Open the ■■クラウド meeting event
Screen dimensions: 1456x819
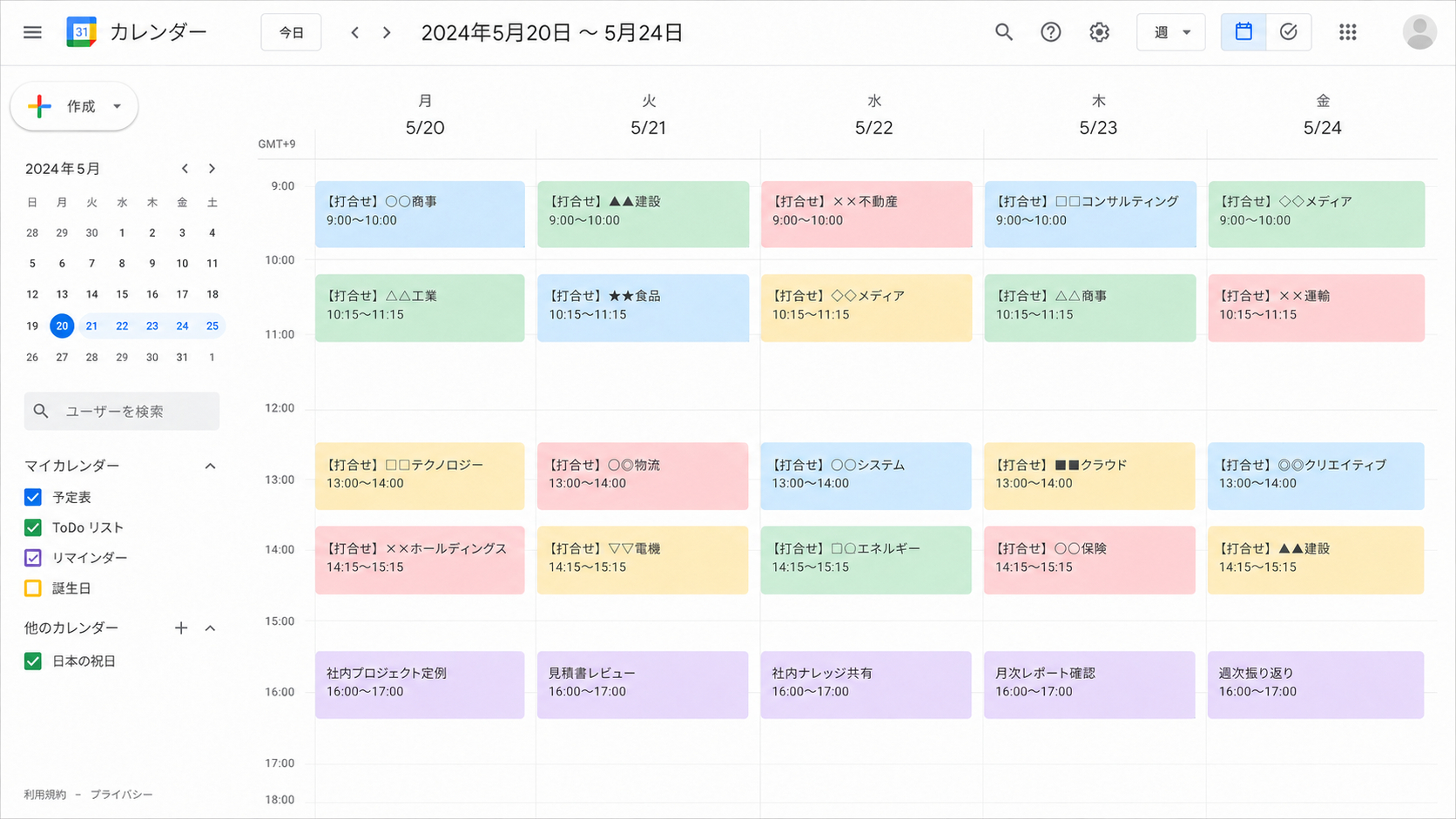(1090, 476)
